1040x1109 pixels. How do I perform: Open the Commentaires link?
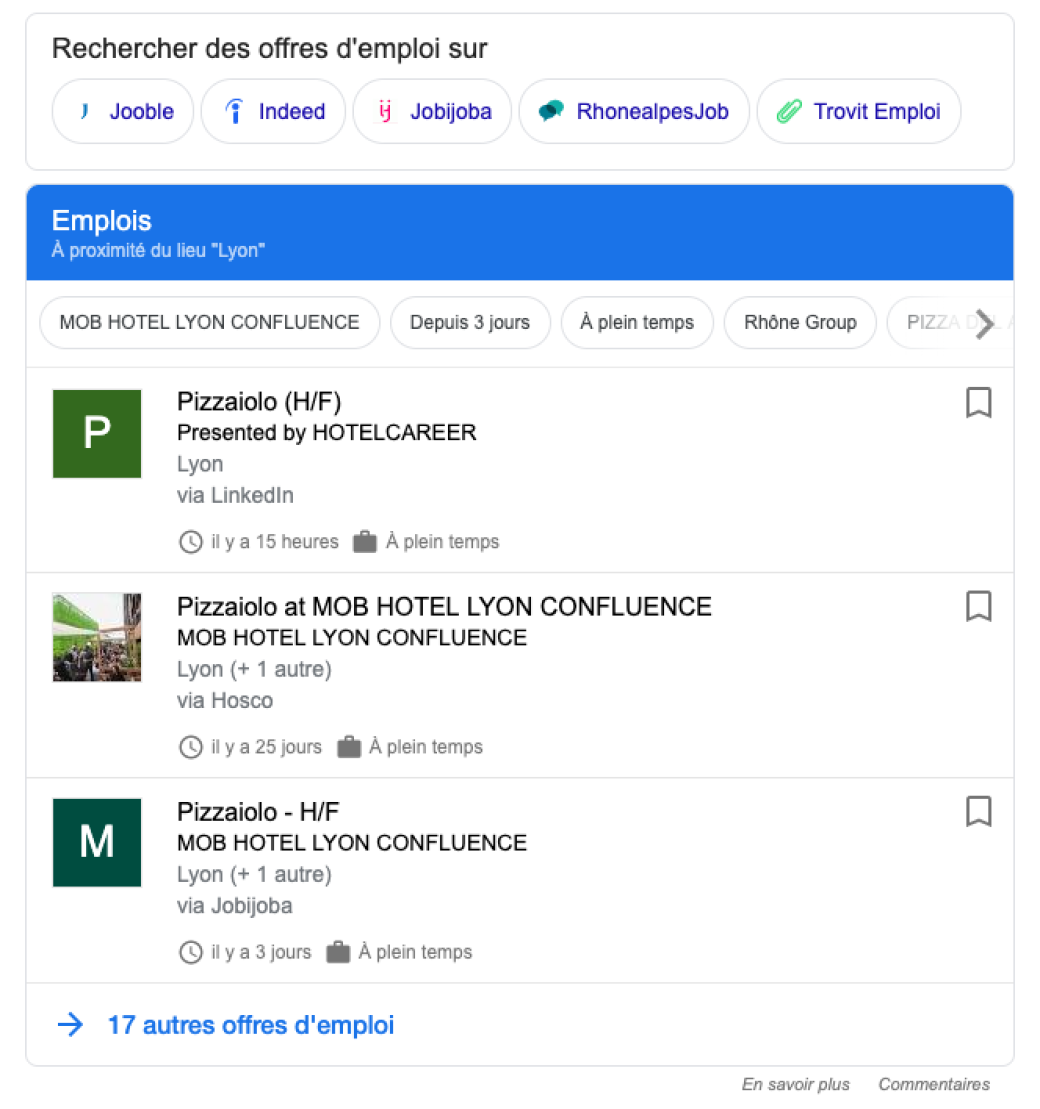tap(934, 1084)
